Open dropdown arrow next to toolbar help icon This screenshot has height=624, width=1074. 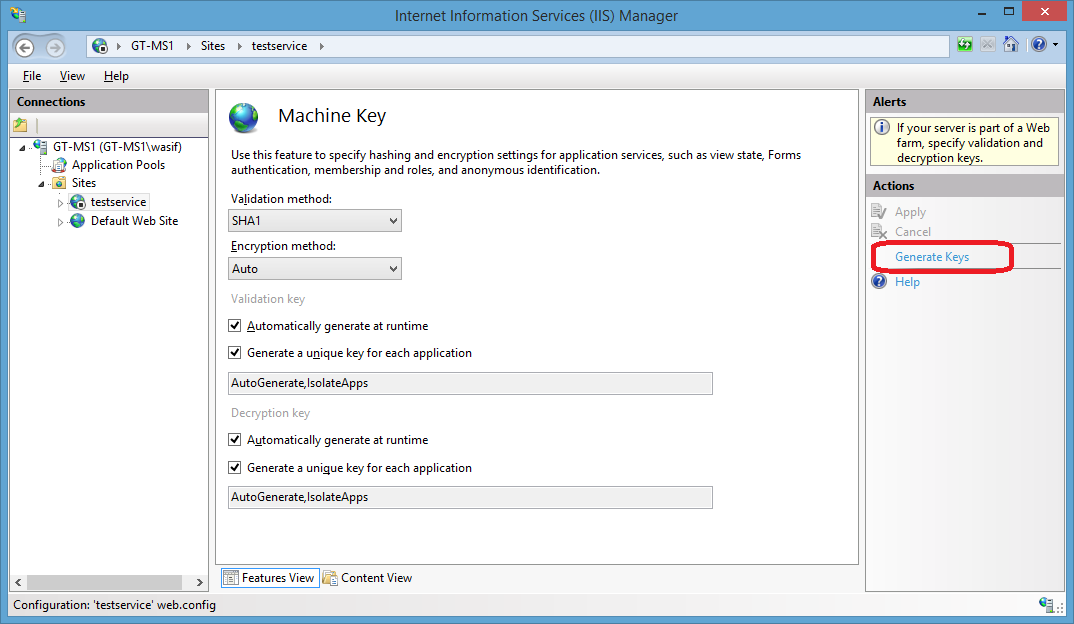coord(1056,45)
